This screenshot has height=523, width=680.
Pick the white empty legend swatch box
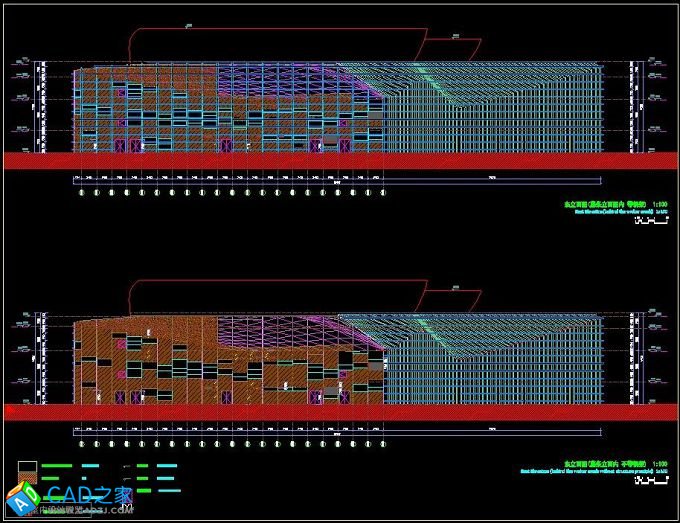(28, 467)
